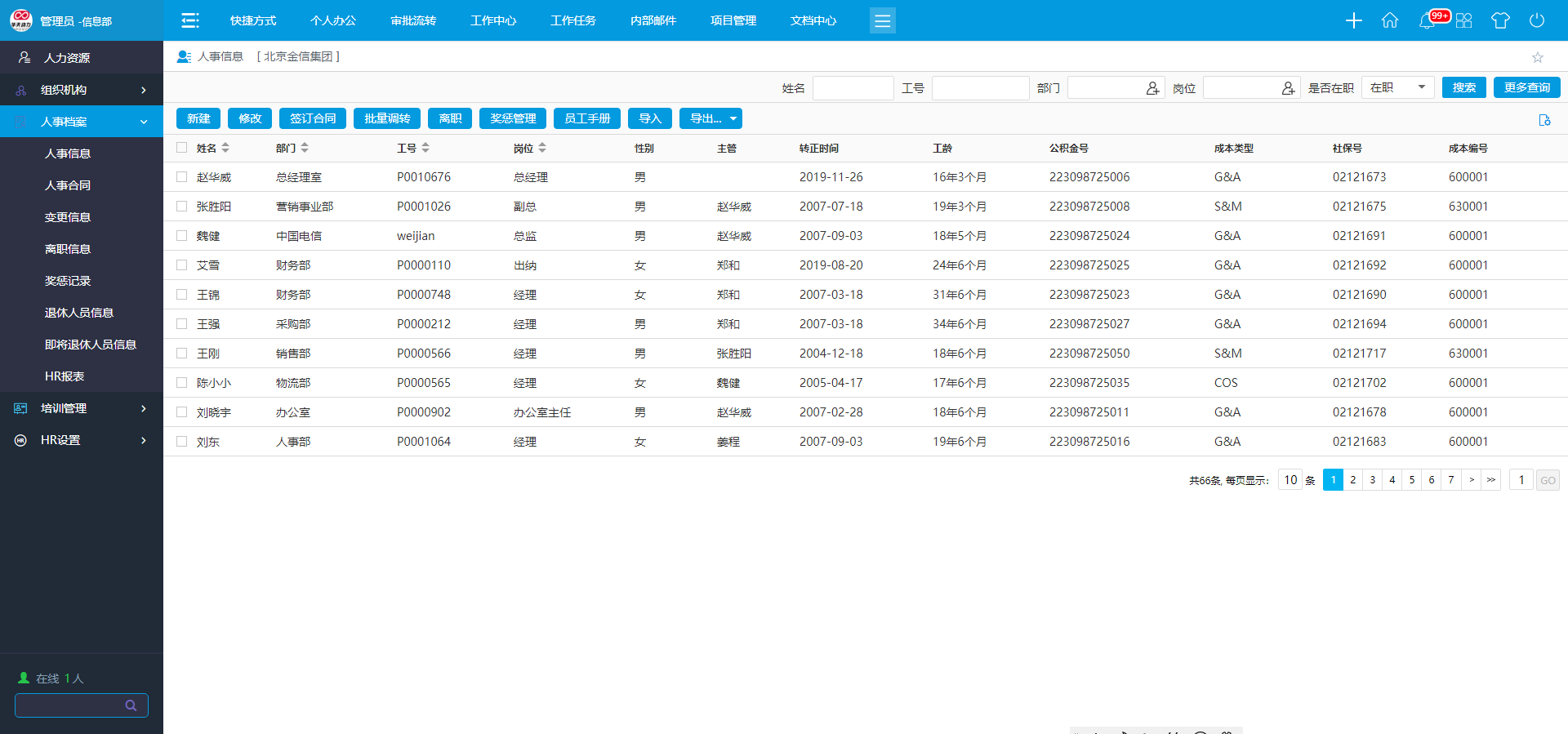Click the 姓名 search input field
The width and height of the screenshot is (1568, 734).
pyautogui.click(x=853, y=88)
